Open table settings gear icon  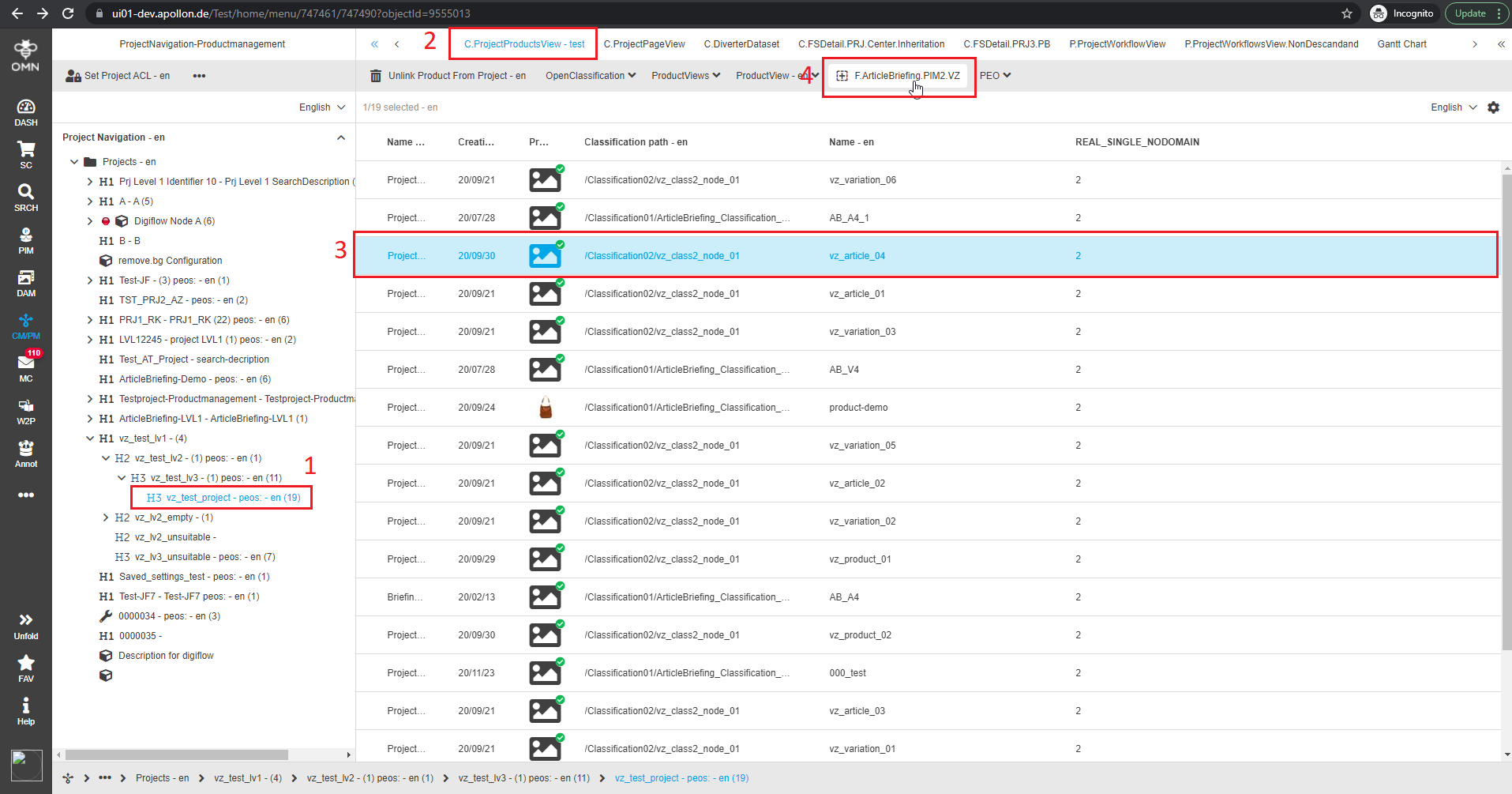pos(1493,107)
